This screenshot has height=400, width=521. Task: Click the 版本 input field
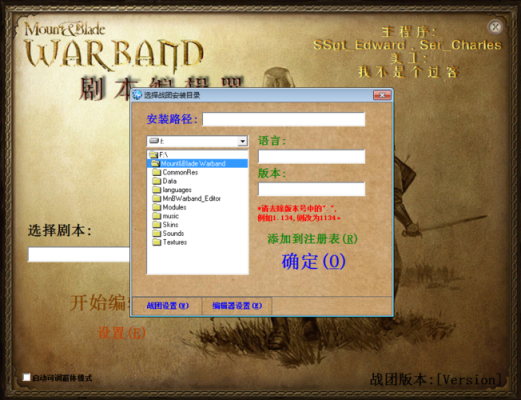[311, 189]
